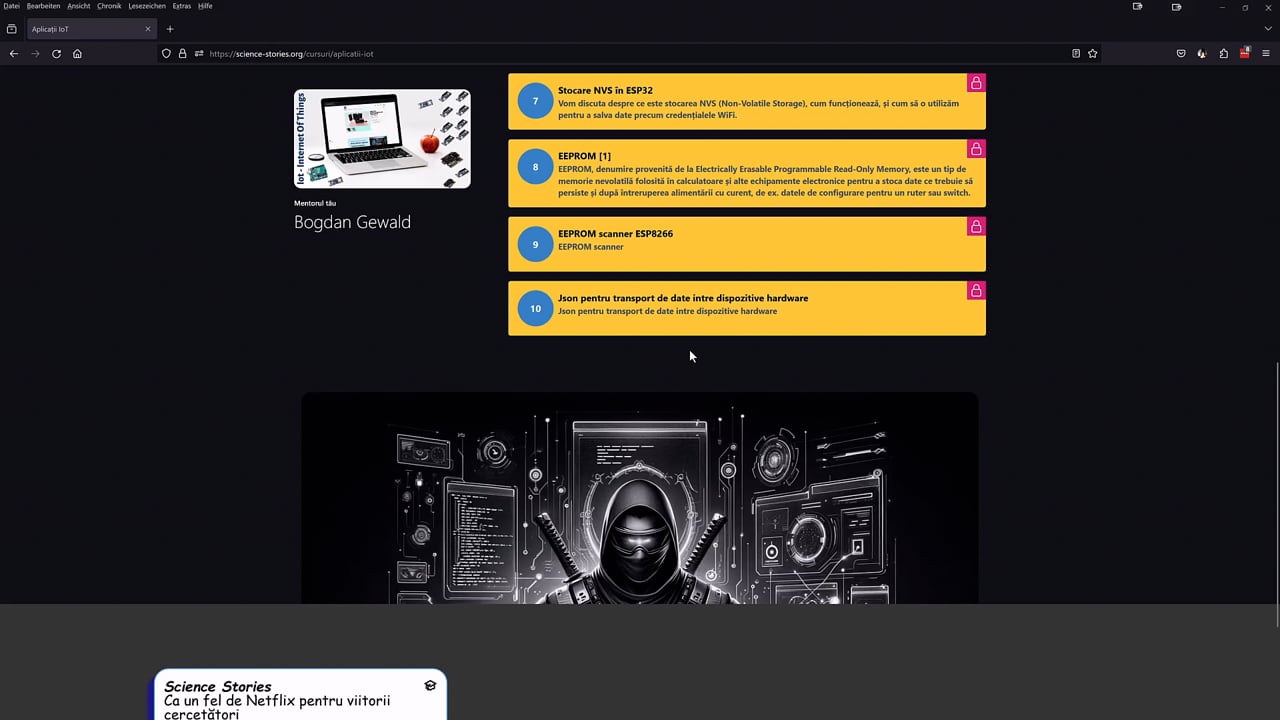This screenshot has width=1280, height=720.
Task: Open the Extras menu
Action: [x=181, y=6]
